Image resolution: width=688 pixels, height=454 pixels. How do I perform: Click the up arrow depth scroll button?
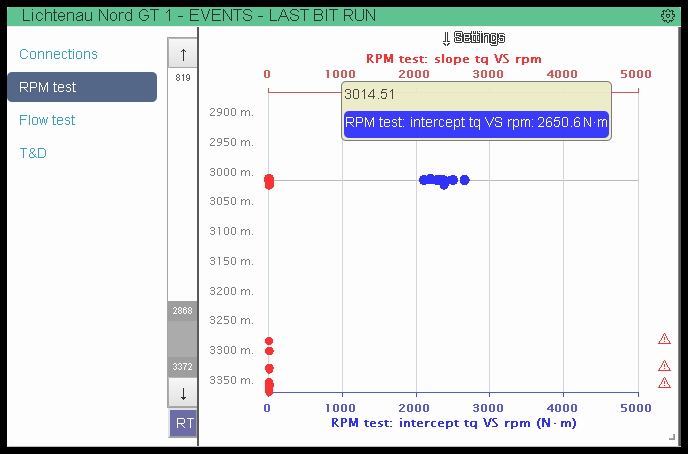pyautogui.click(x=183, y=54)
